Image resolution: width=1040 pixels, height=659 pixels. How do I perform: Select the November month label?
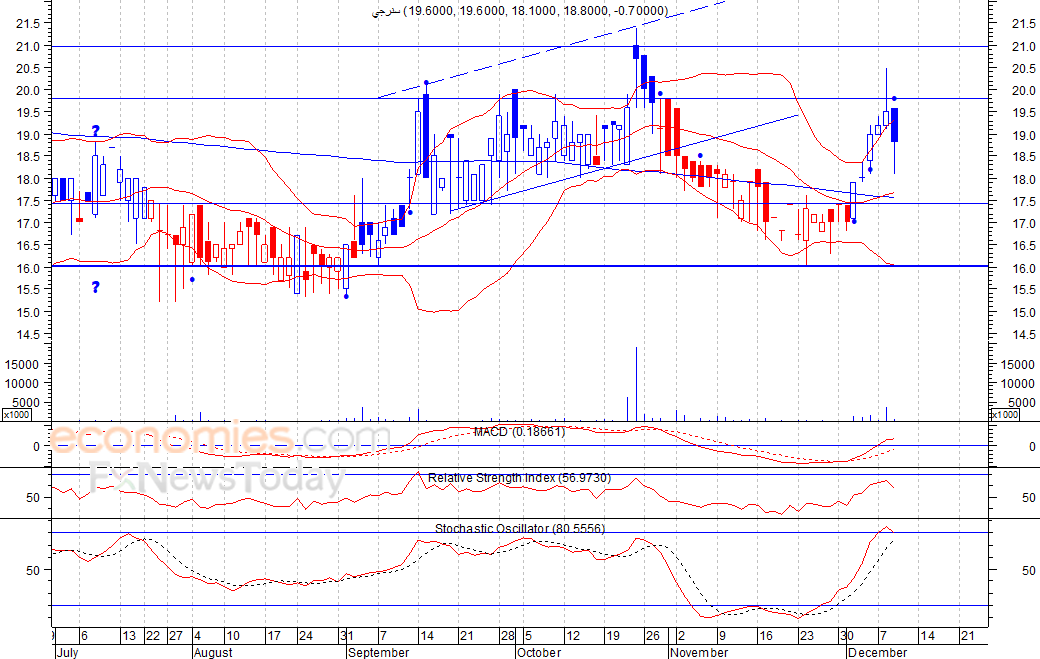point(698,652)
